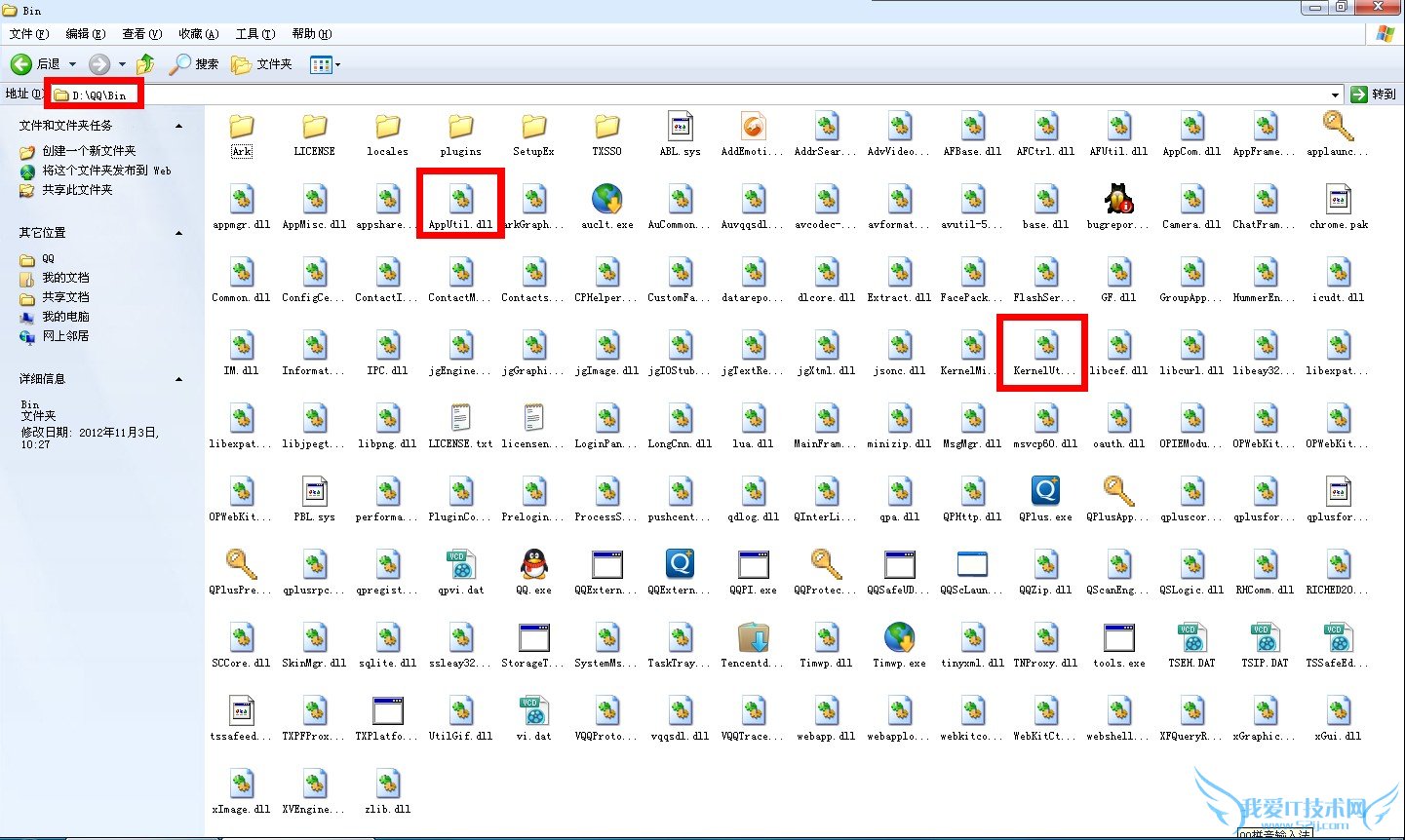
Task: Click the sqlite.dll file name
Action: [387, 664]
